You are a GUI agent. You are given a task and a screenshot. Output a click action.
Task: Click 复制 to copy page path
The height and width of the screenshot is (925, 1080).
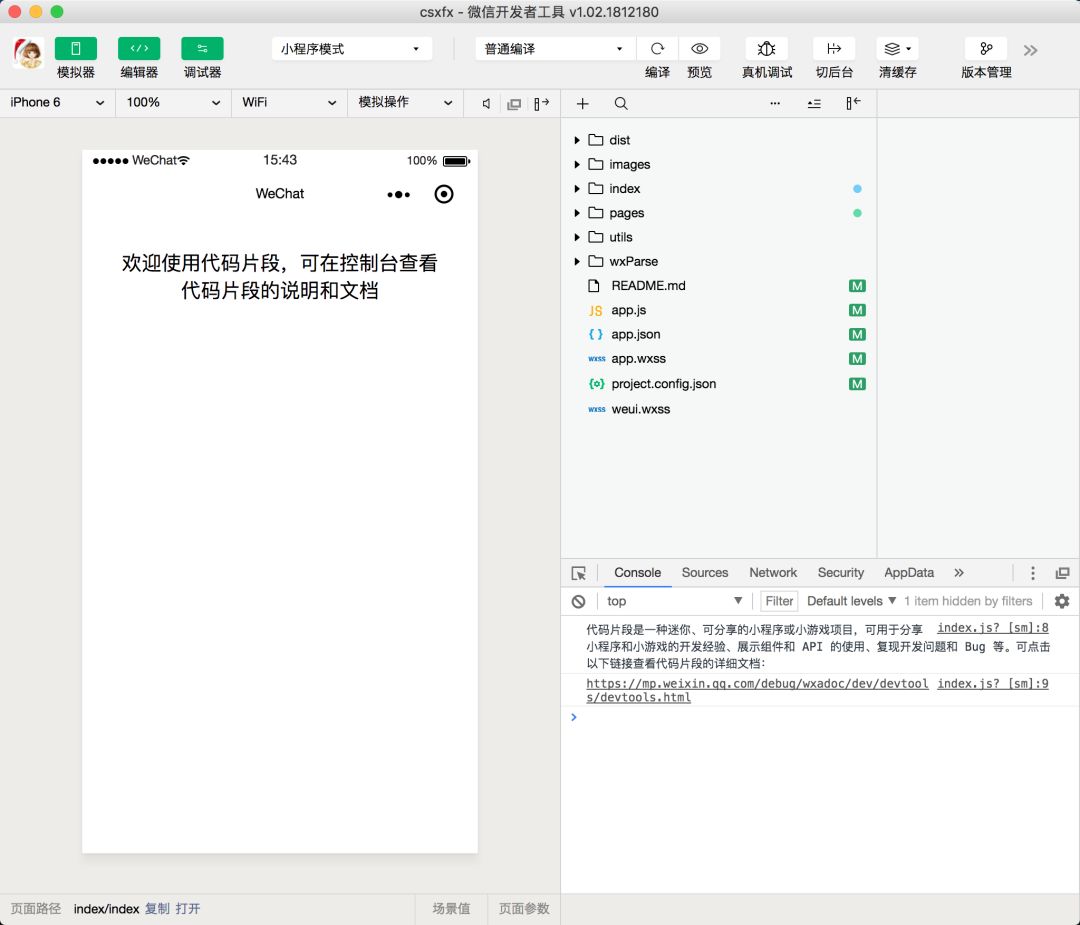point(157,908)
